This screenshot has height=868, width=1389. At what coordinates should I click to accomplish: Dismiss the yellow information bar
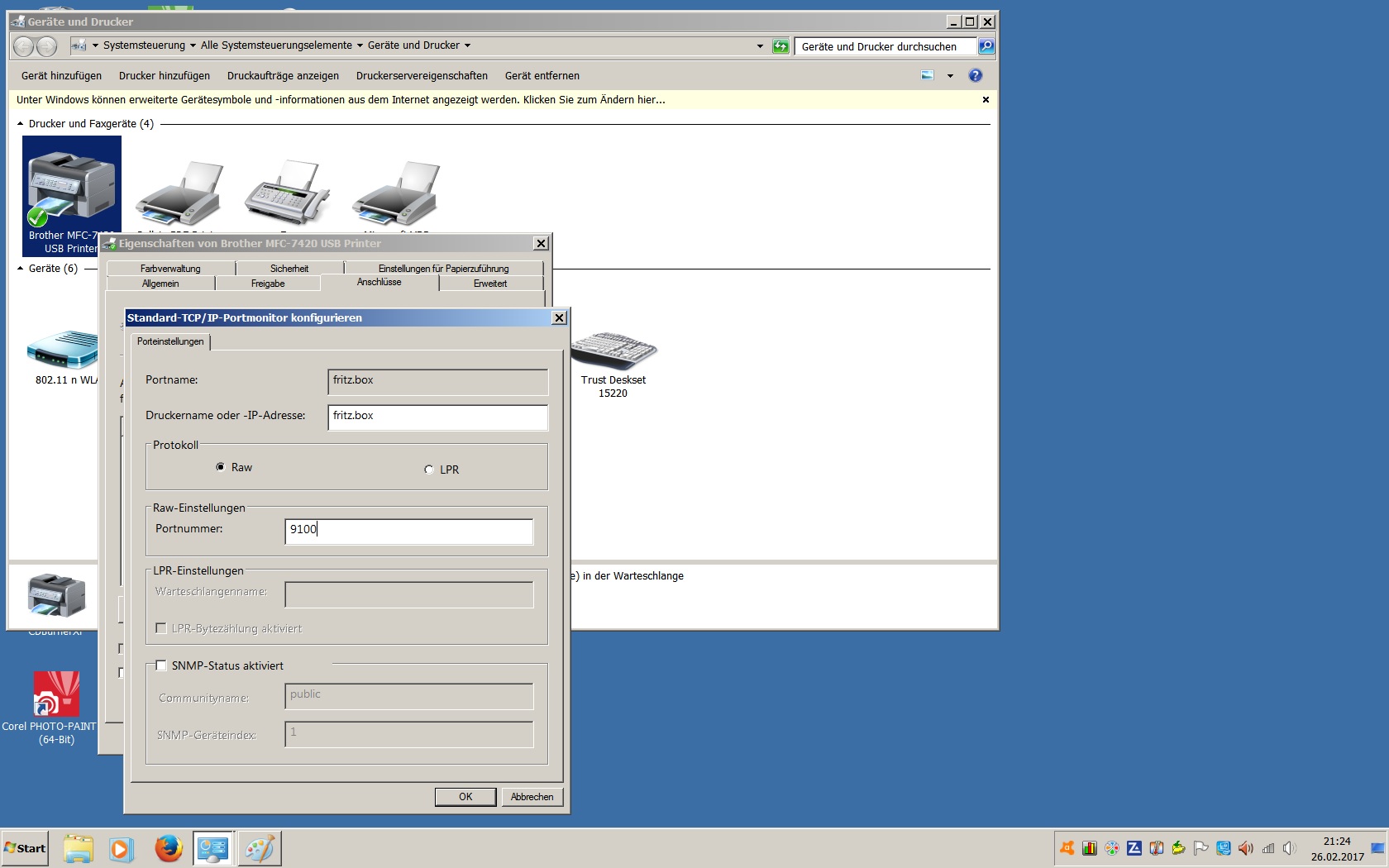986,99
